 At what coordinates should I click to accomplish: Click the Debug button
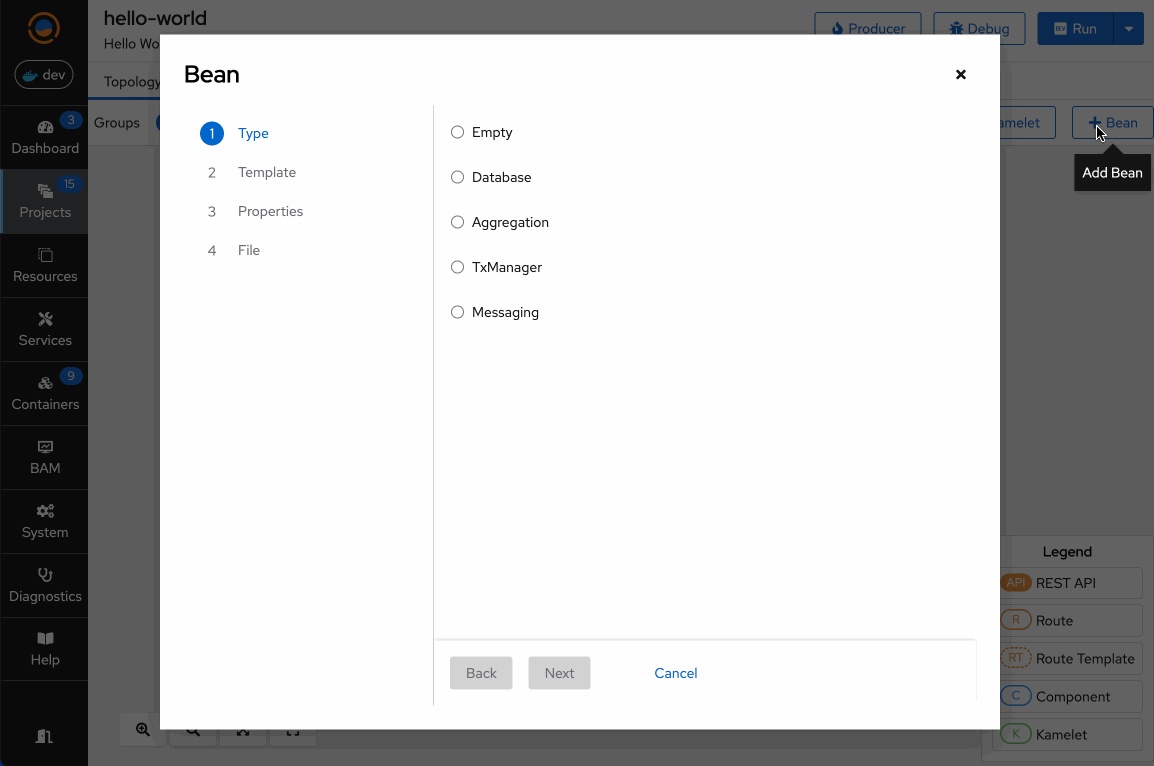pyautogui.click(x=979, y=29)
